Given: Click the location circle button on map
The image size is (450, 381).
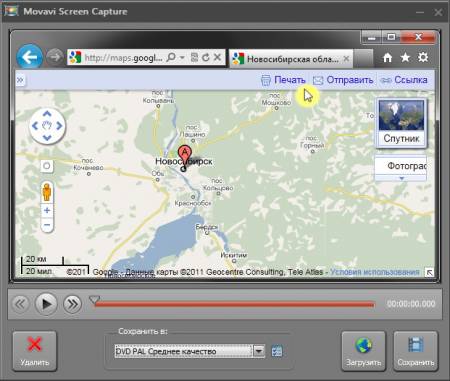Looking at the screenshot, I should 47,166.
